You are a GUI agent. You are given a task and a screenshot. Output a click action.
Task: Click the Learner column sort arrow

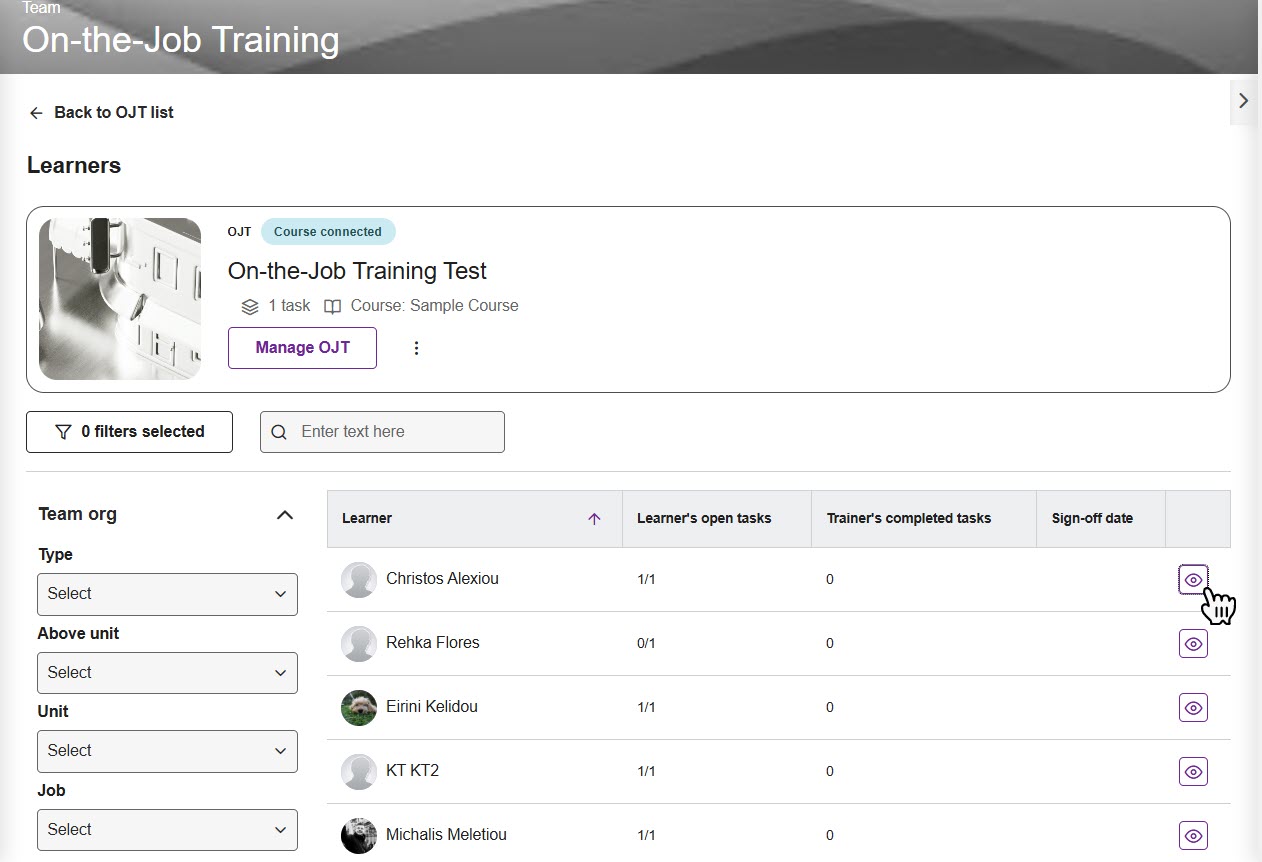click(594, 519)
